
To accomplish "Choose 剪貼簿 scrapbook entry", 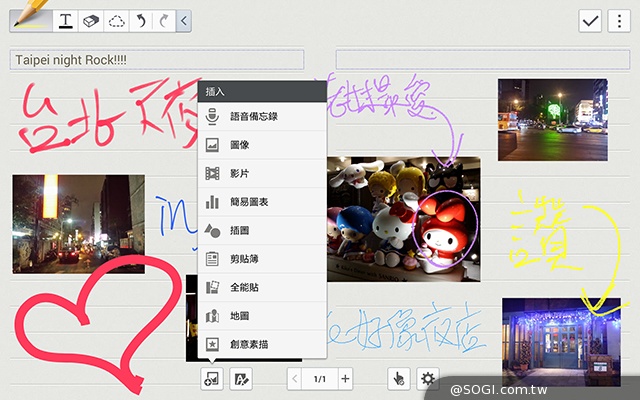I will point(262,259).
